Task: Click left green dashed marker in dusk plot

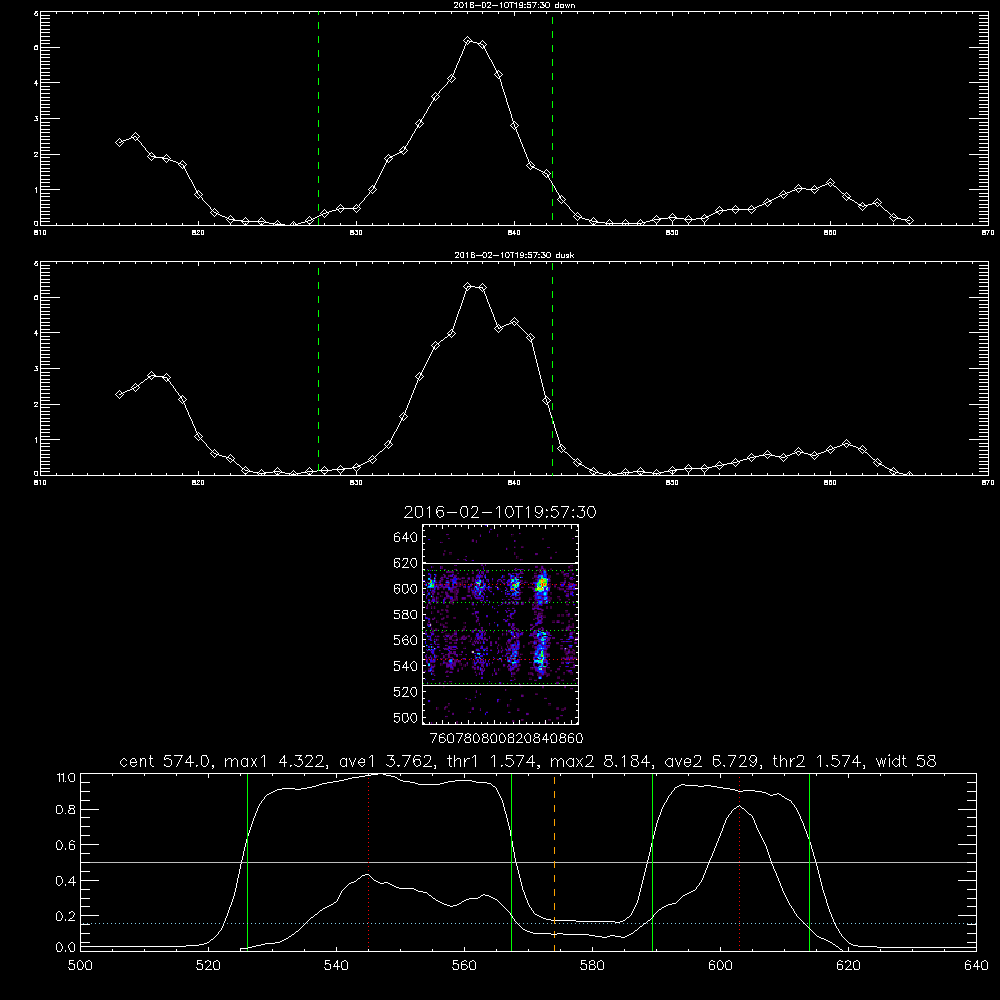Action: point(318,368)
